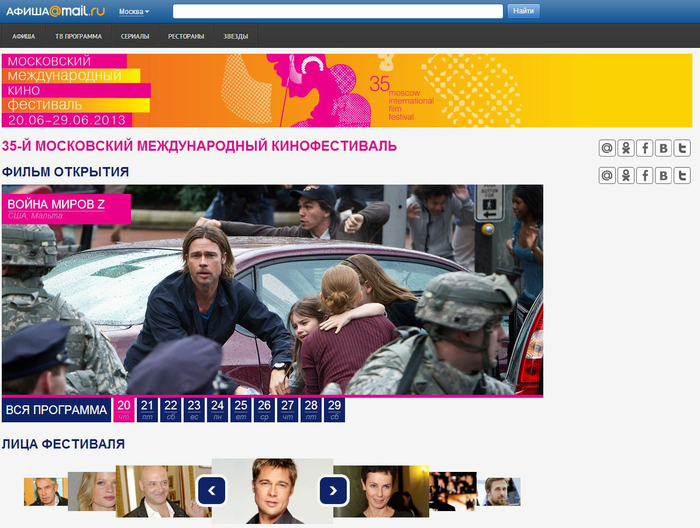Open the Вся программа button
This screenshot has height=528, width=700.
click(x=56, y=410)
